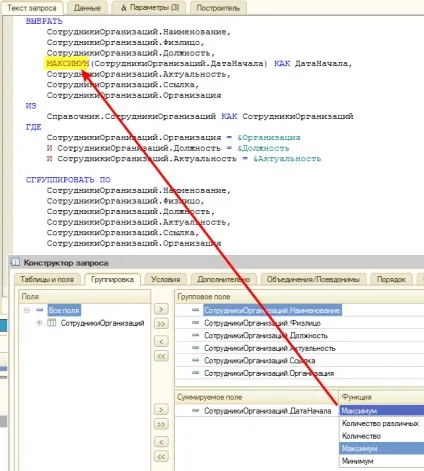Choose highlighted Максимум from function list
Viewport: 424px width, 471px height.
point(381,449)
